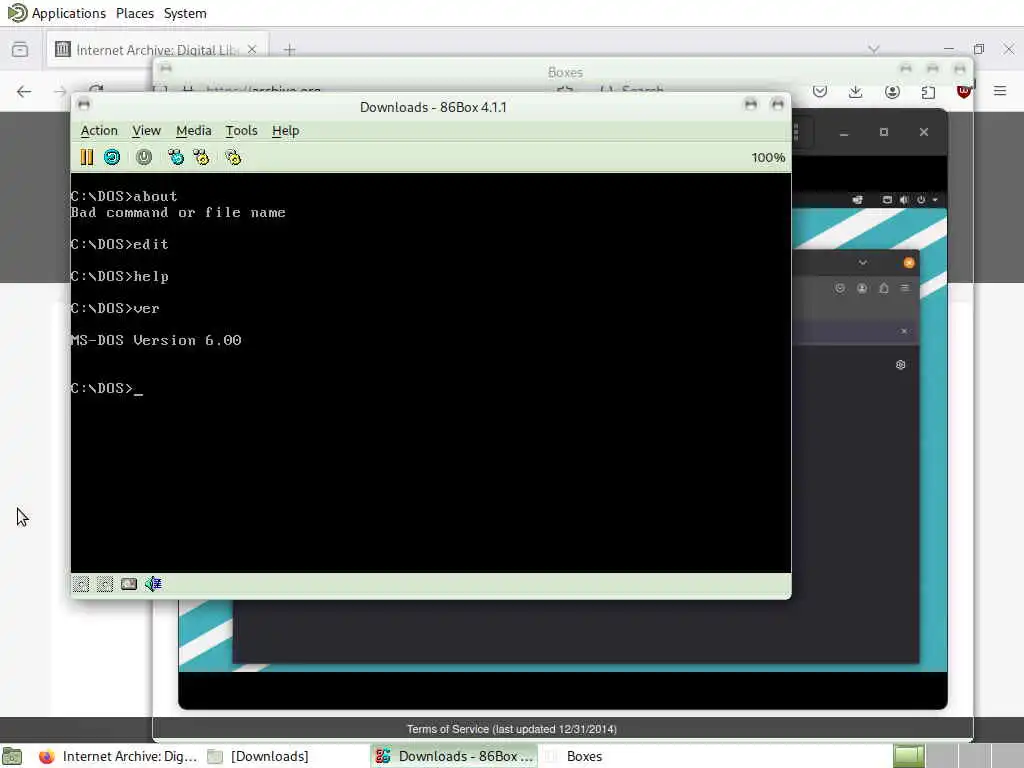Open the Firefox View icon by the tabs
The image size is (1024, 768).
point(20,50)
